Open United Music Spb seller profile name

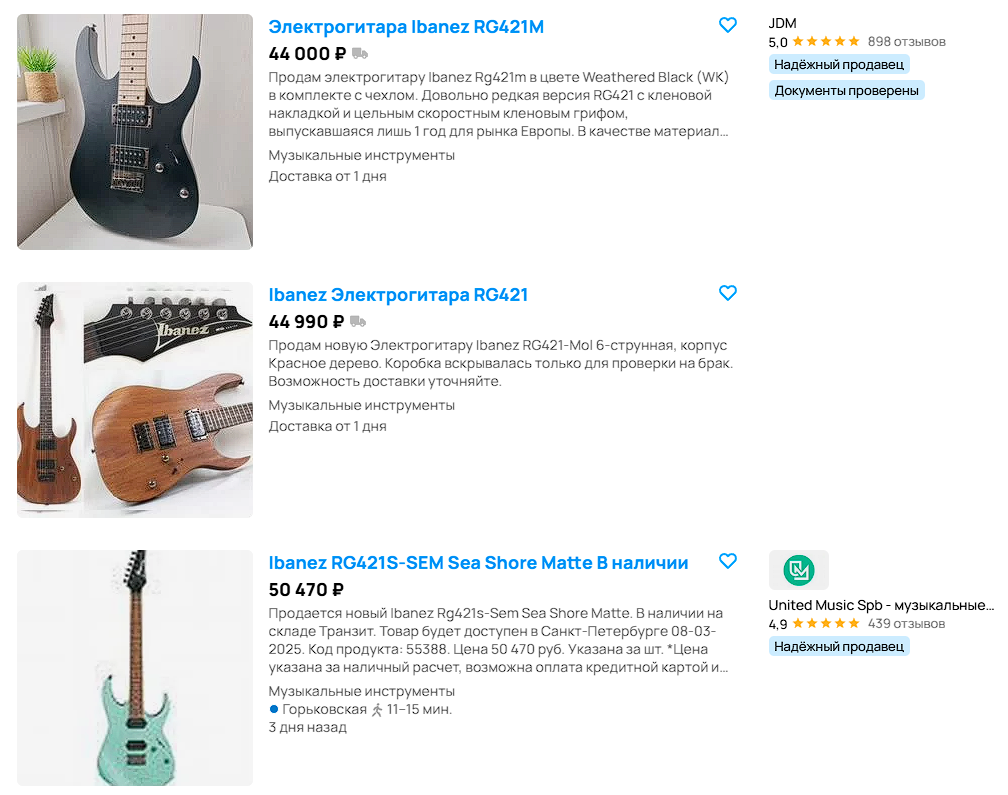pyautogui.click(x=881, y=605)
